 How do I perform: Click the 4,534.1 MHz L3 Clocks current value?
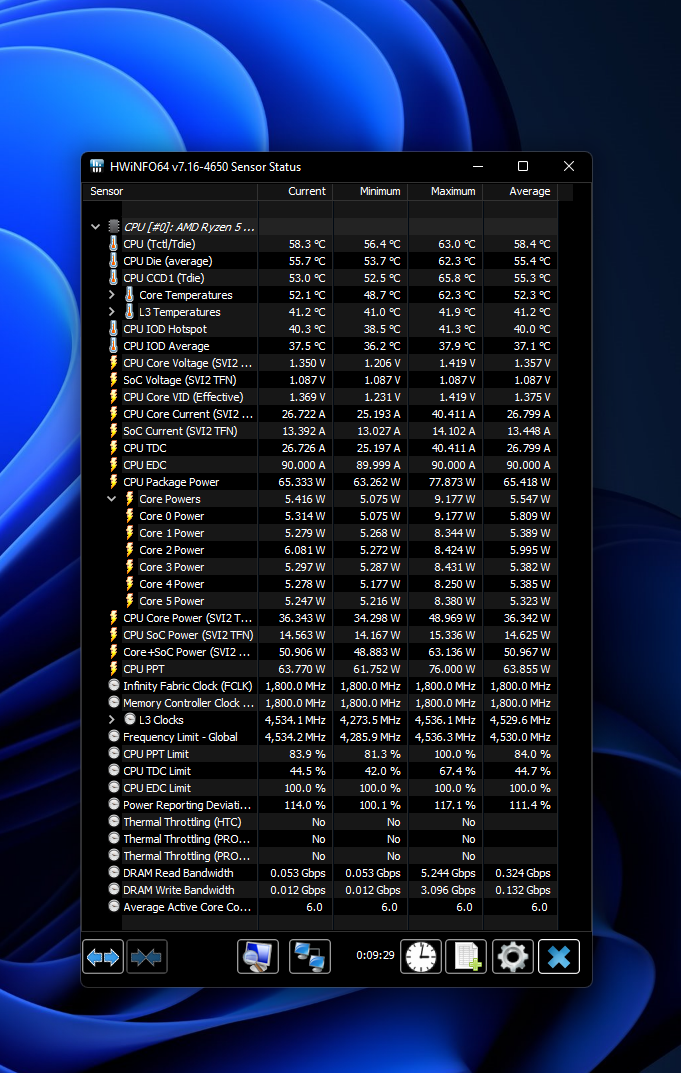pos(295,720)
